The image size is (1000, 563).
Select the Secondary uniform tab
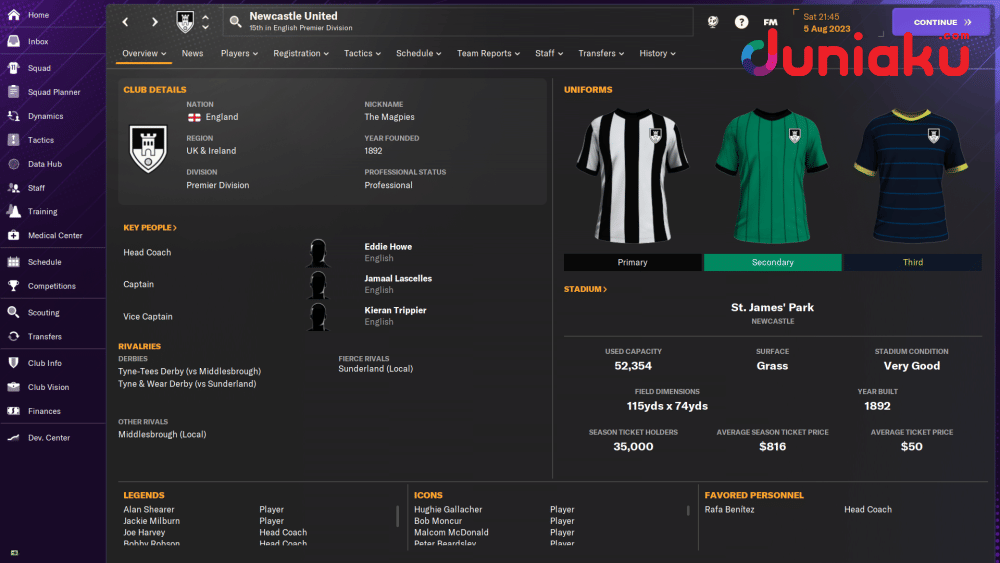(772, 262)
